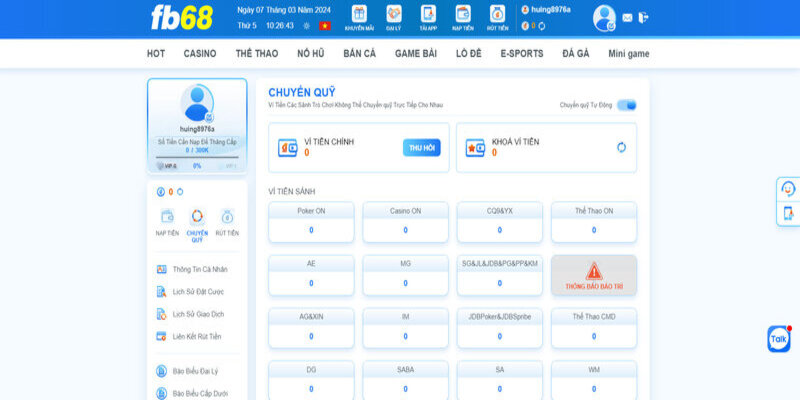The image size is (800, 400).
Task: Select the IM wallet card
Action: tap(406, 328)
